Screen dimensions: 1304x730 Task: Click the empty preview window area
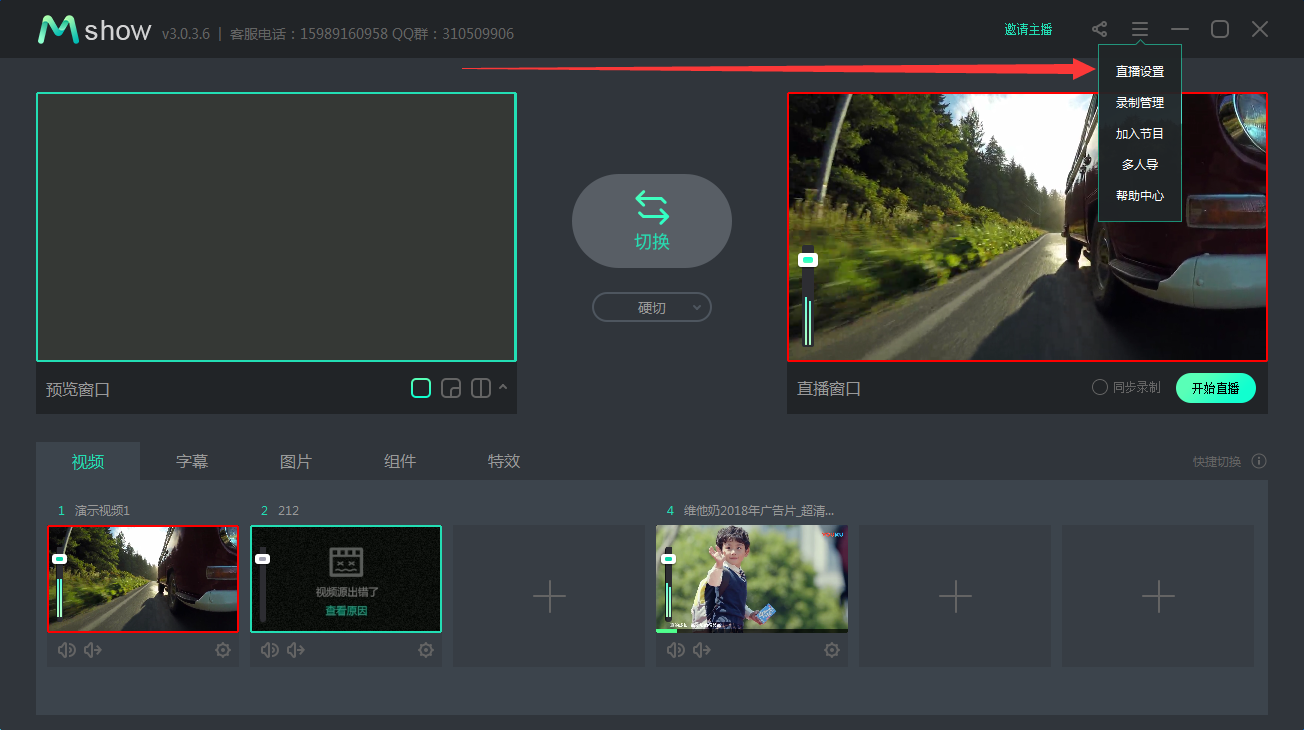[276, 227]
